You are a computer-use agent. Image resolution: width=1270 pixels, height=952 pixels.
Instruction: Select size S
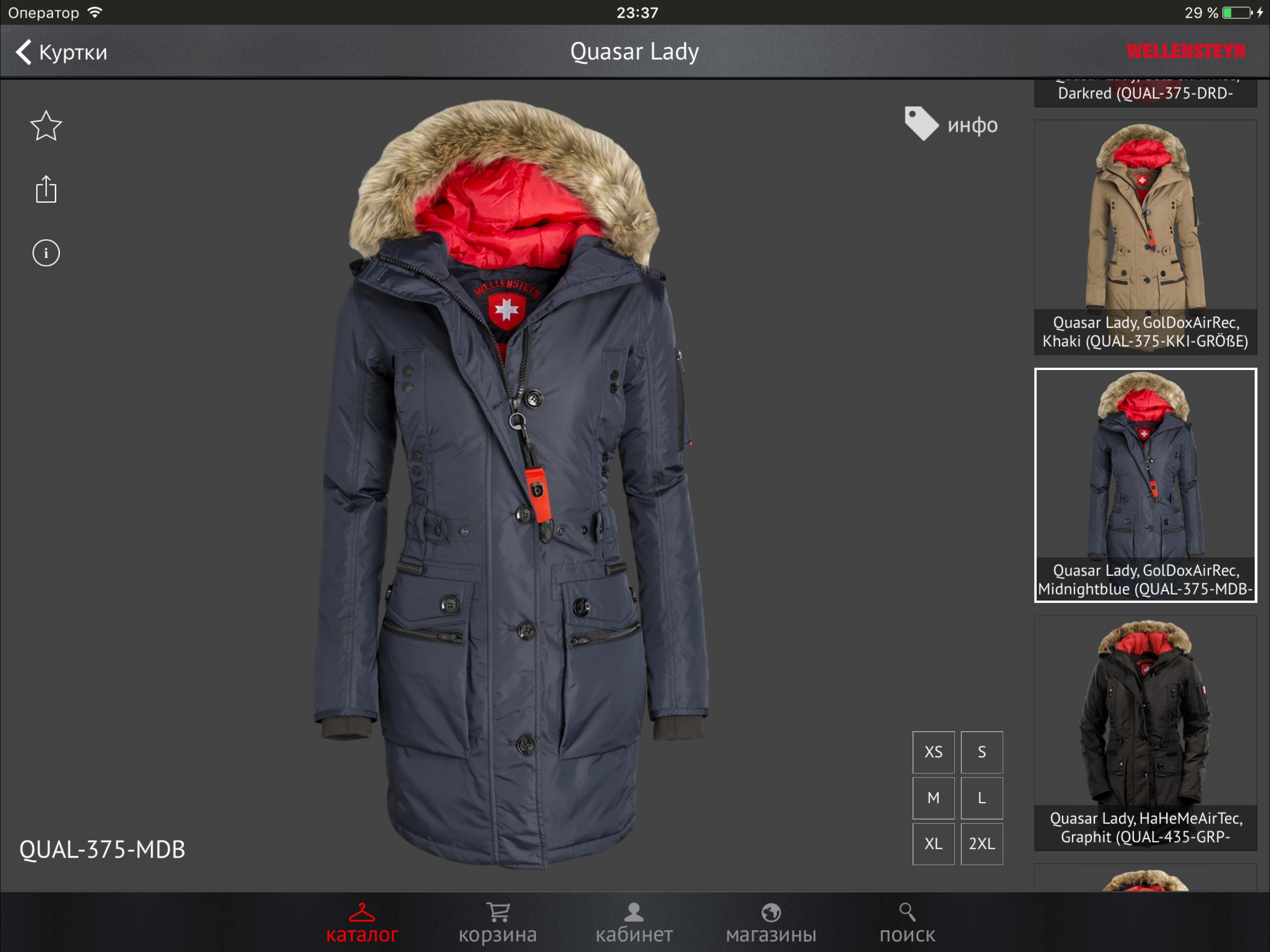pyautogui.click(x=982, y=752)
